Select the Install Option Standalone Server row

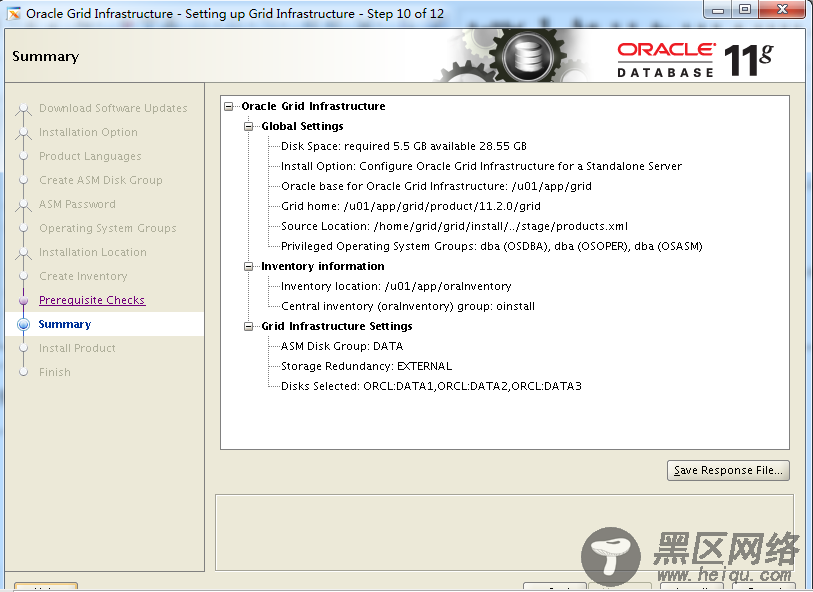pos(481,166)
